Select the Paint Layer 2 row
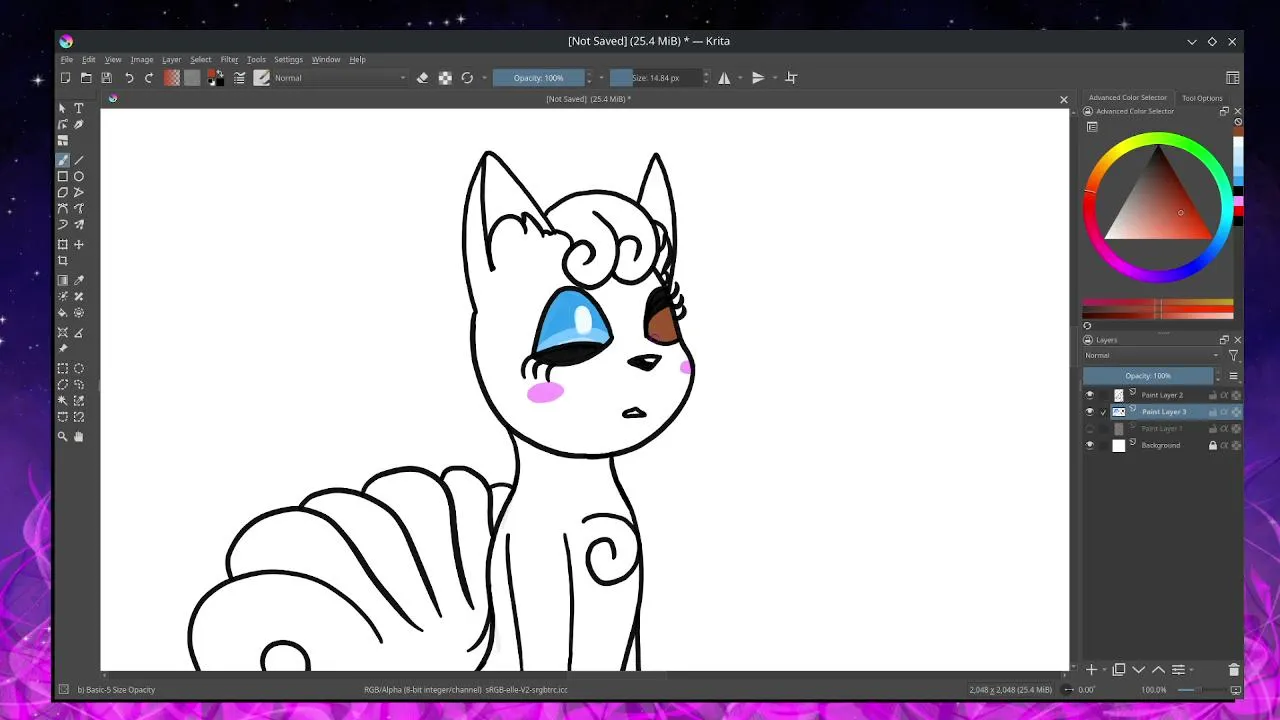This screenshot has width=1280, height=720. coord(1163,395)
